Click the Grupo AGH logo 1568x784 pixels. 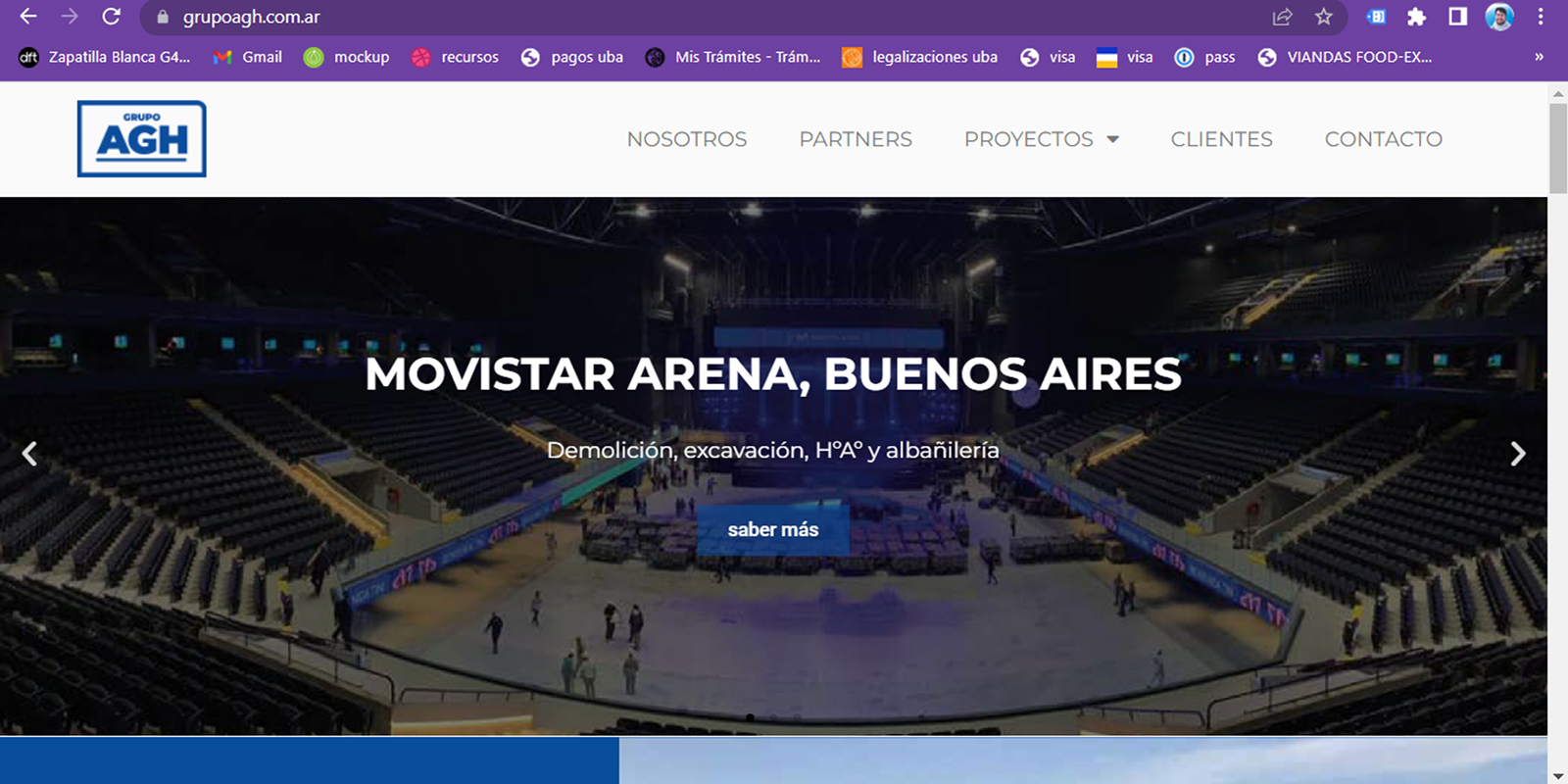142,138
